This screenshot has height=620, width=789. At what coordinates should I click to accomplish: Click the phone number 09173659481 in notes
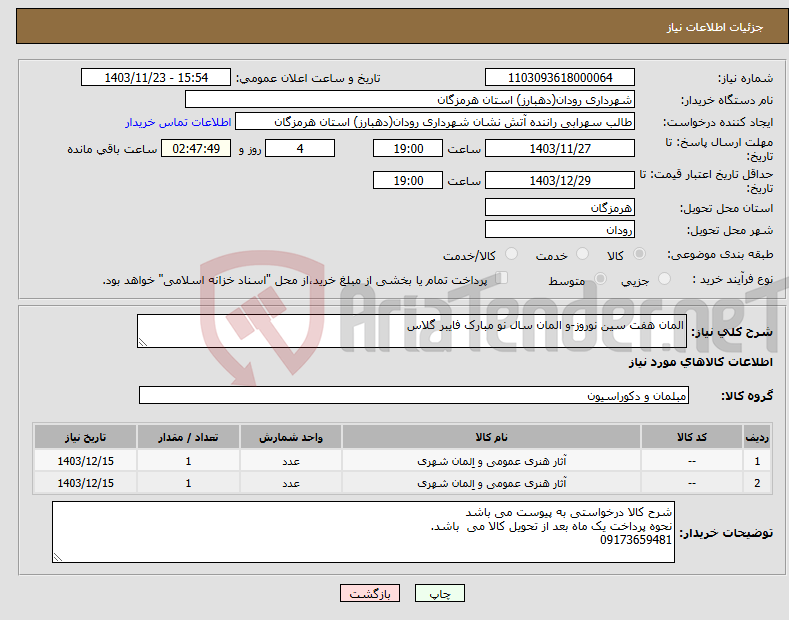[x=636, y=540]
